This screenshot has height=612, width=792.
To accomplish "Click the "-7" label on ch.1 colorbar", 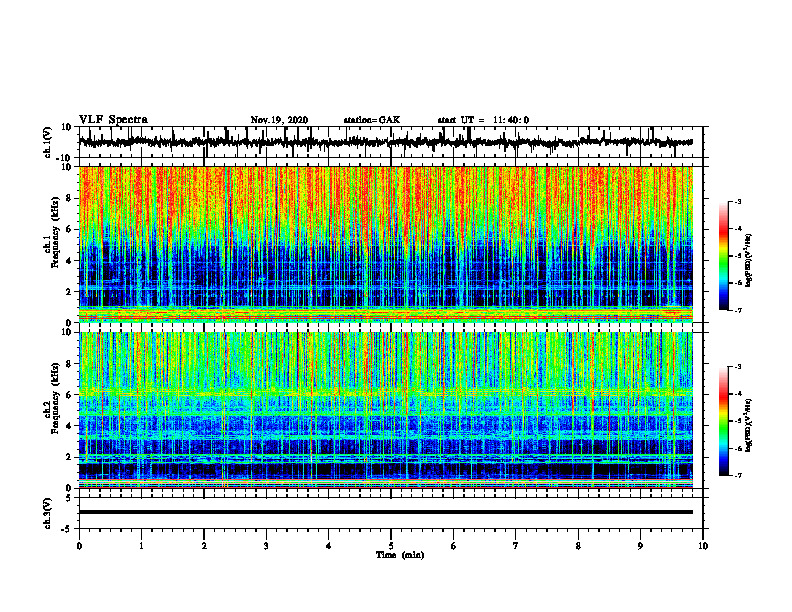I will tap(737, 310).
